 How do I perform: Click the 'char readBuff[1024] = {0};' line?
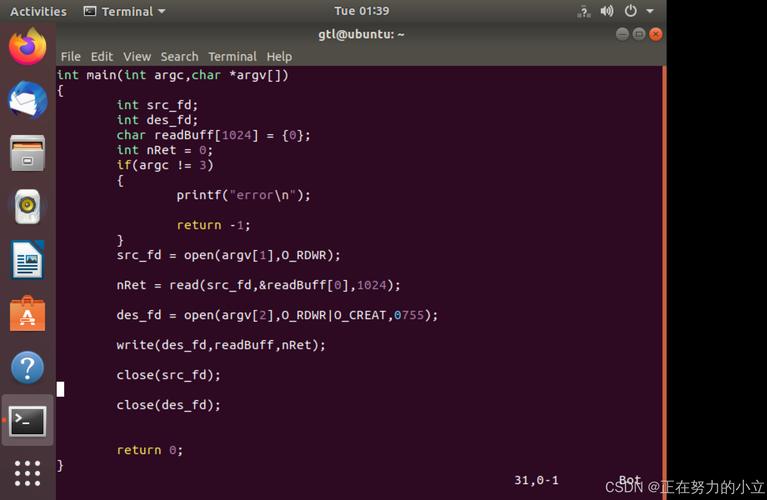point(213,135)
